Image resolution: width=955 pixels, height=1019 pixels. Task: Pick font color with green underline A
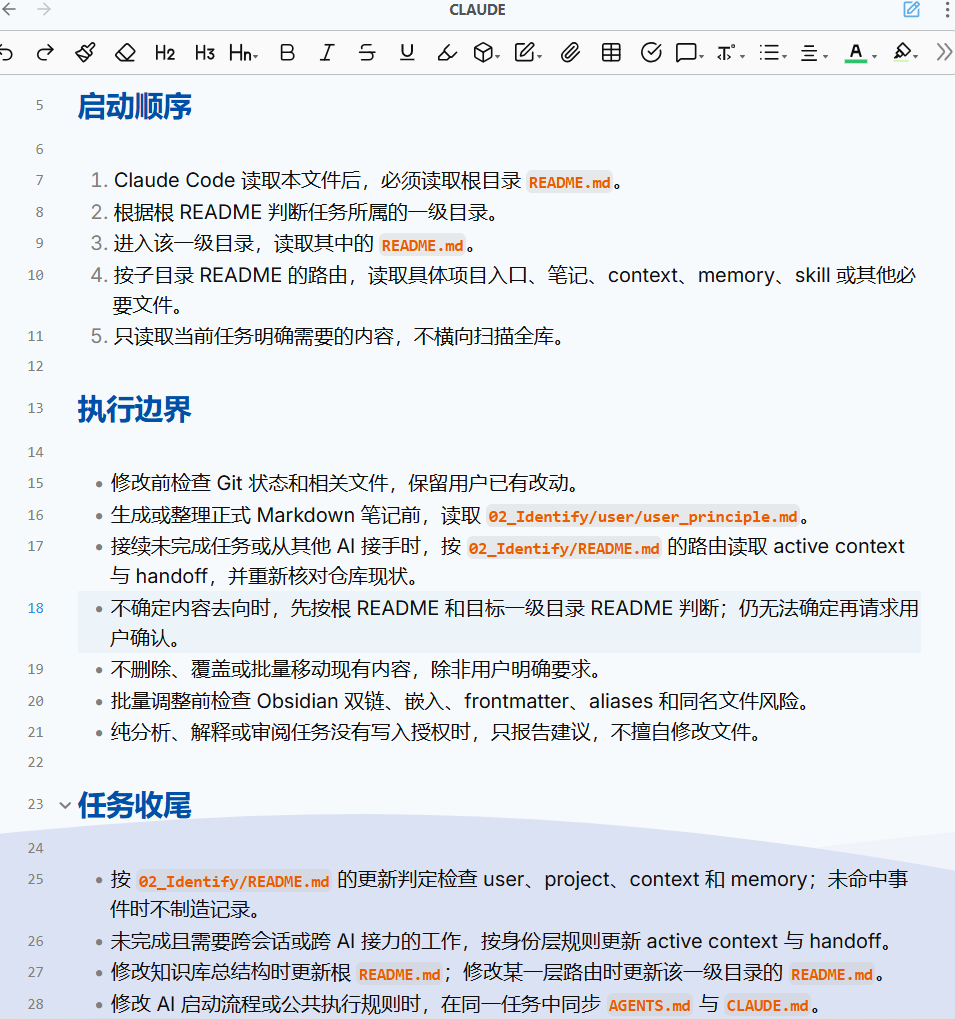860,53
